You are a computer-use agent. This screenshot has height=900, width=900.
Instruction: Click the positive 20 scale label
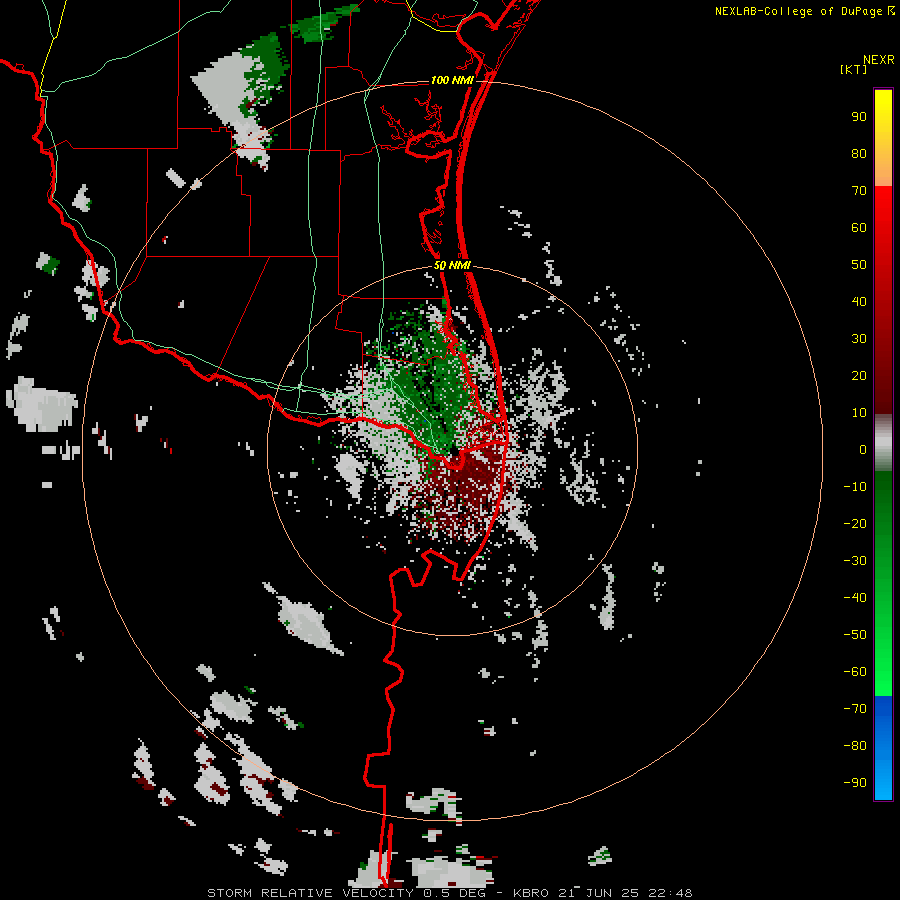pos(859,376)
